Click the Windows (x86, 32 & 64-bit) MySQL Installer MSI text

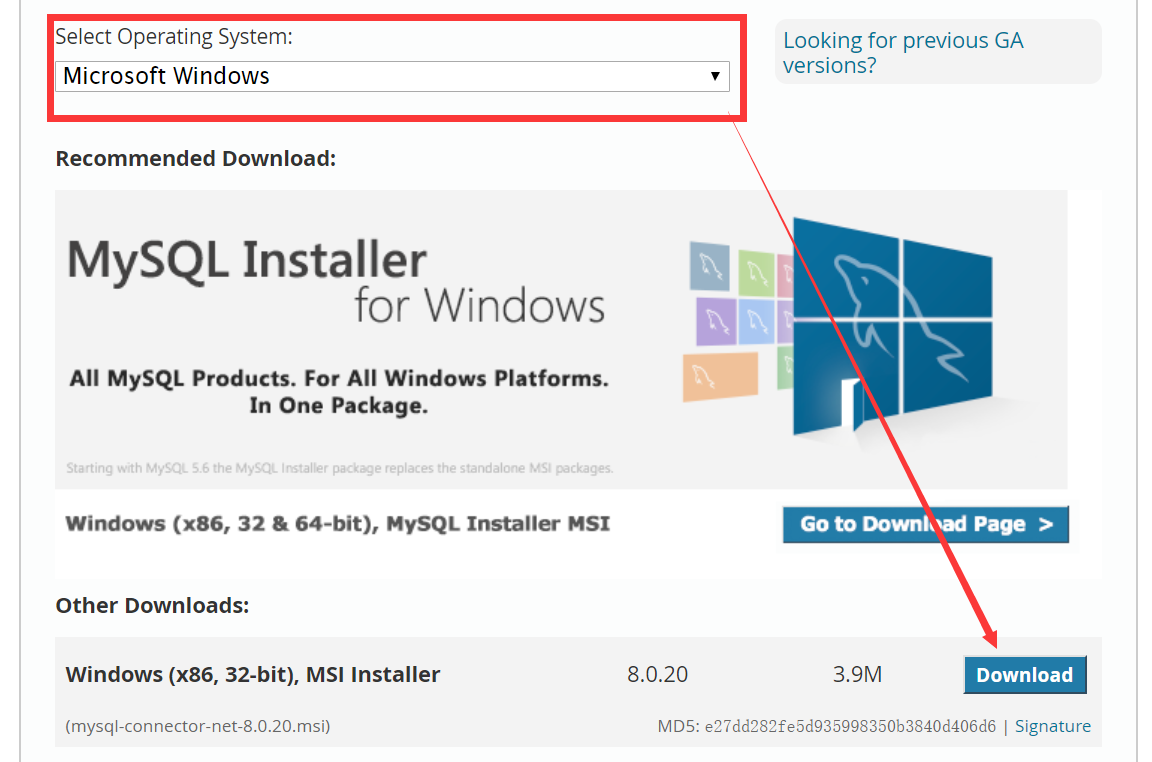[x=338, y=524]
